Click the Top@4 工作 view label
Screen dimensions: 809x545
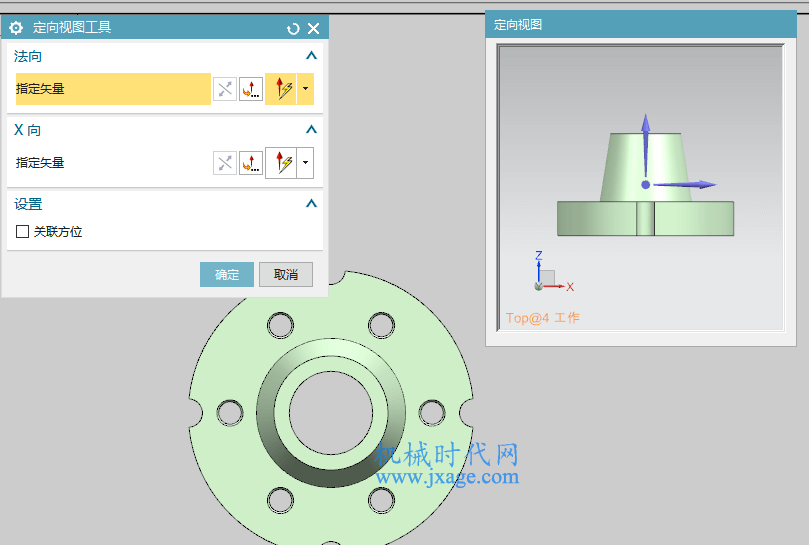point(542,318)
